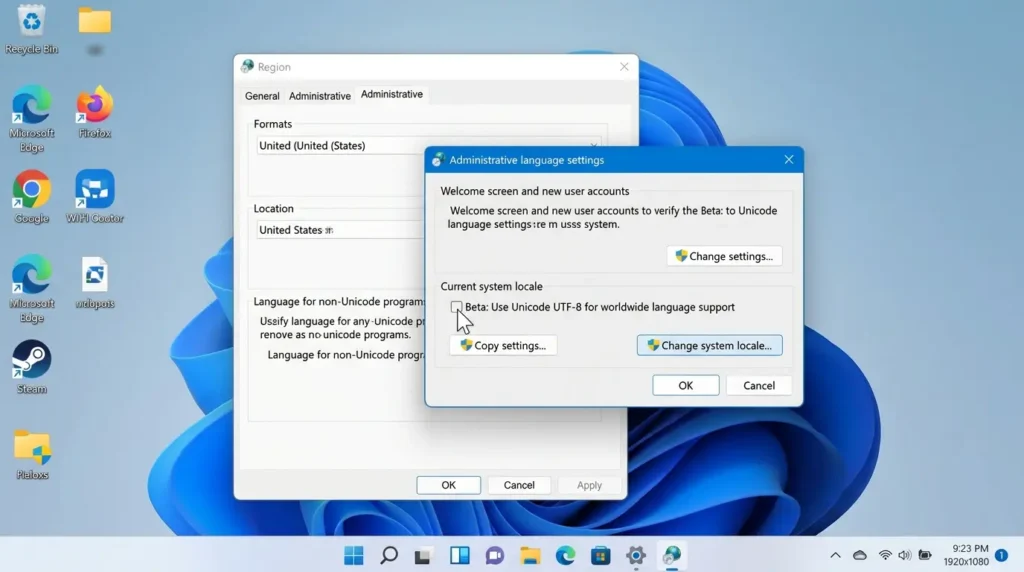The width and height of the screenshot is (1024, 572).
Task: Open the Formats dropdown showing United (United States)
Action: click(428, 146)
